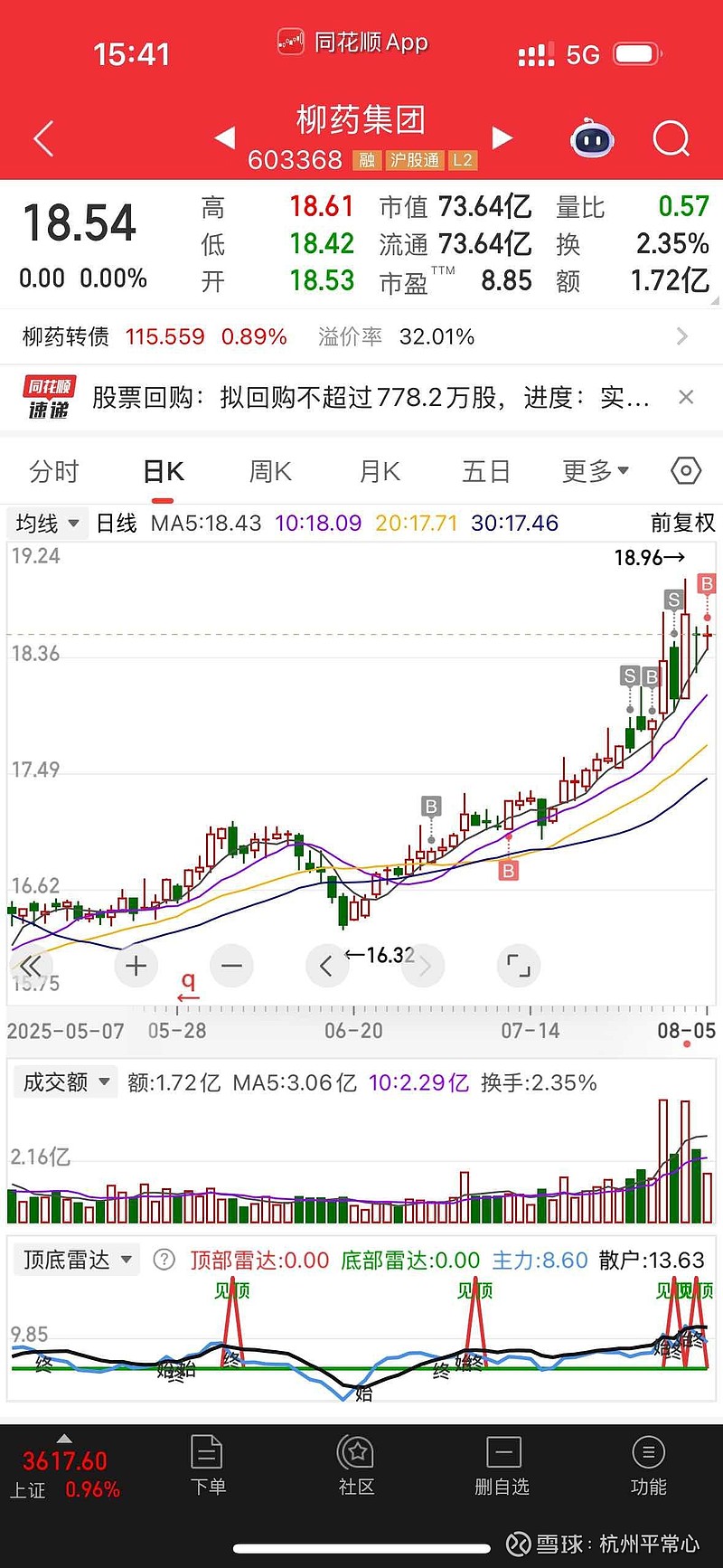
Task: Open the 顶底雷达 indicator dropdown
Action: tap(77, 1259)
